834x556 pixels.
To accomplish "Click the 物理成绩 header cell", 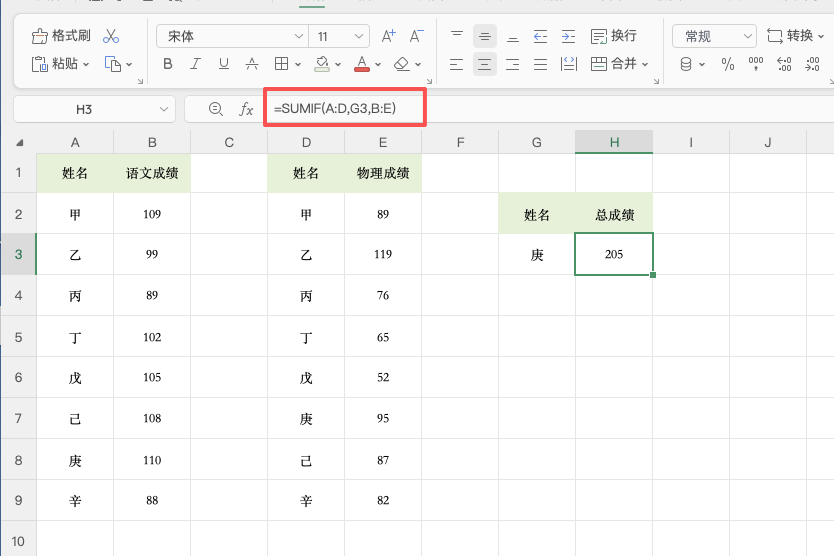I will [x=383, y=173].
